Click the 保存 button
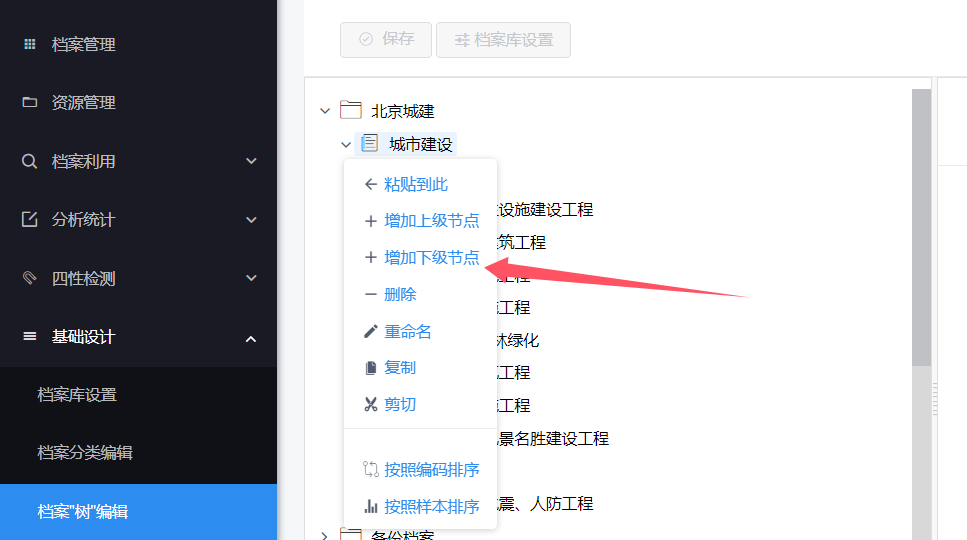The width and height of the screenshot is (967, 540). [x=386, y=39]
